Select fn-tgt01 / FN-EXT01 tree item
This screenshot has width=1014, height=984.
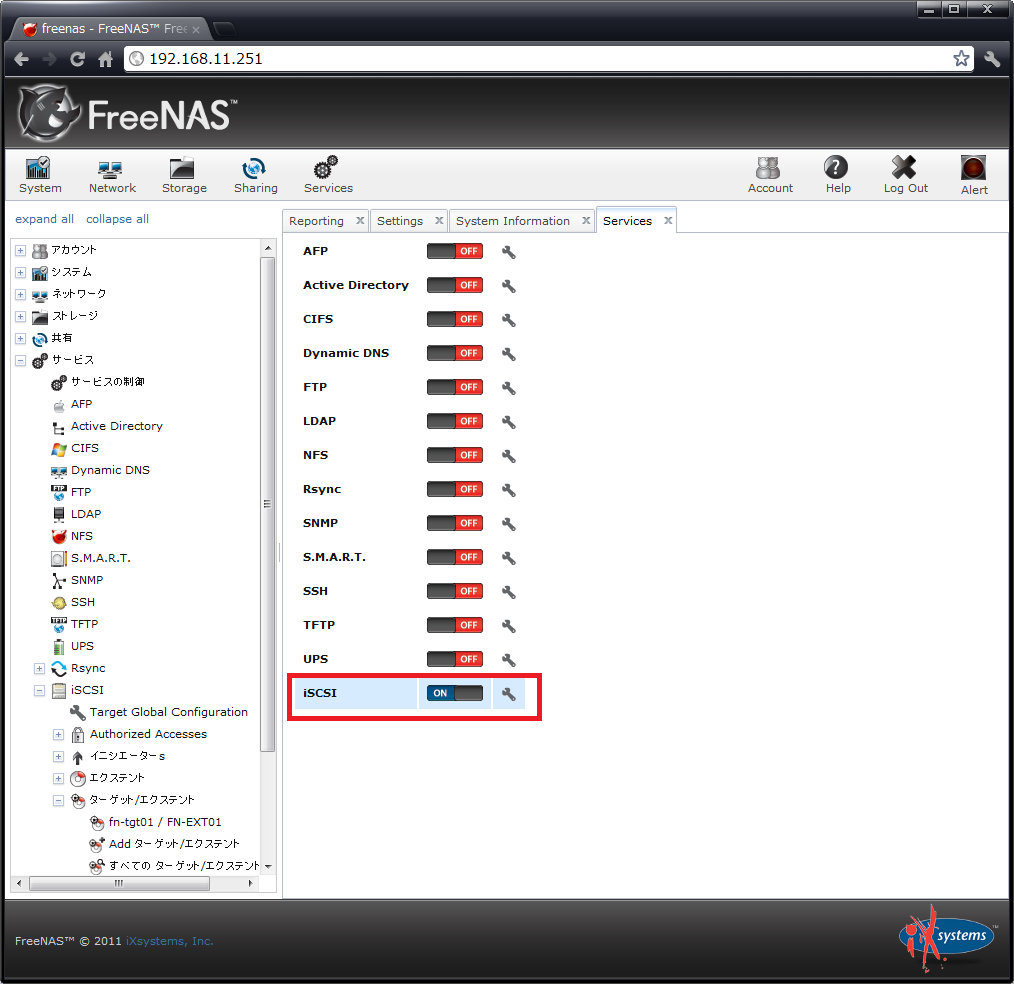click(164, 822)
